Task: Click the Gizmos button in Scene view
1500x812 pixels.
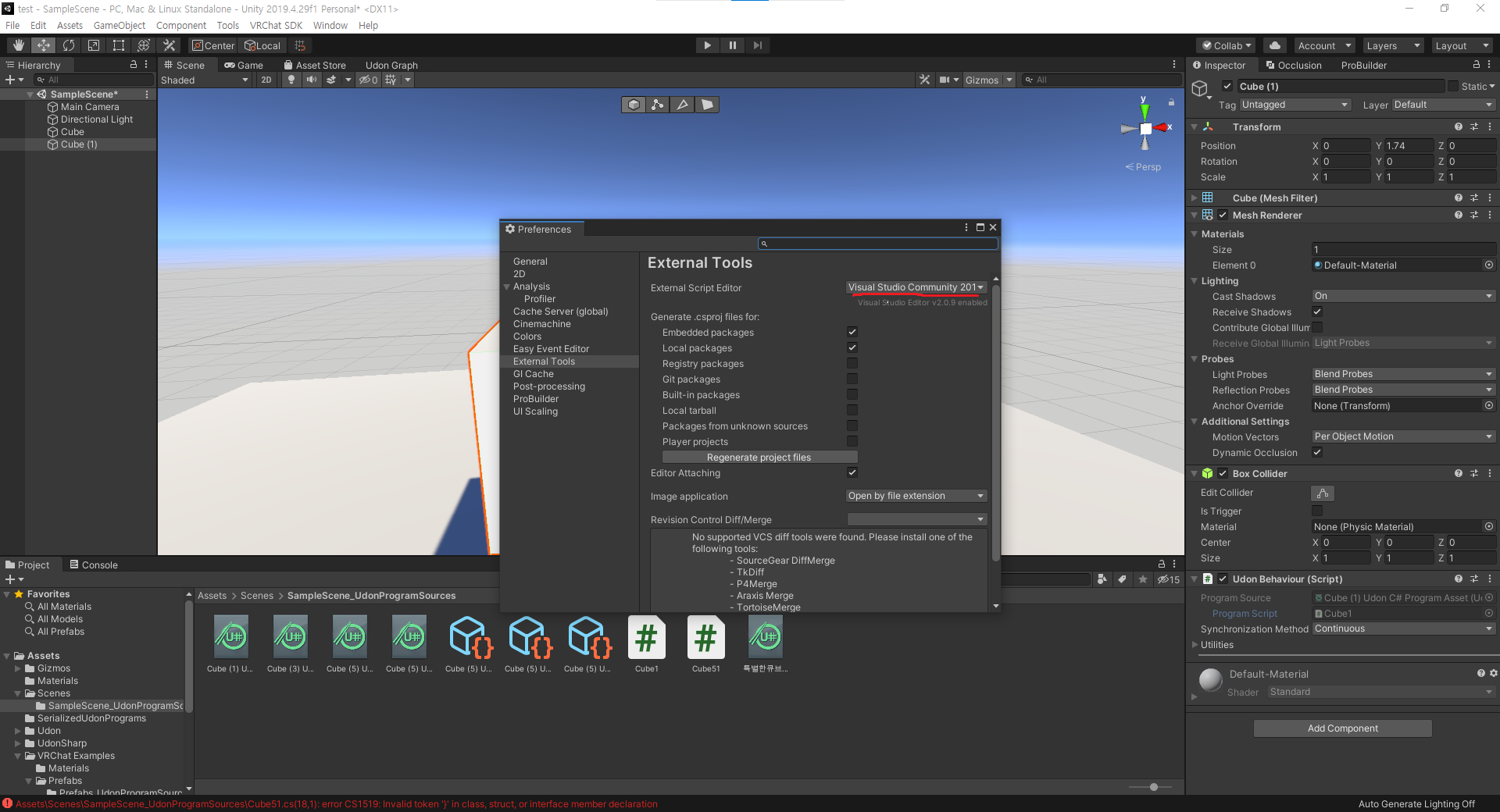Action: (982, 80)
